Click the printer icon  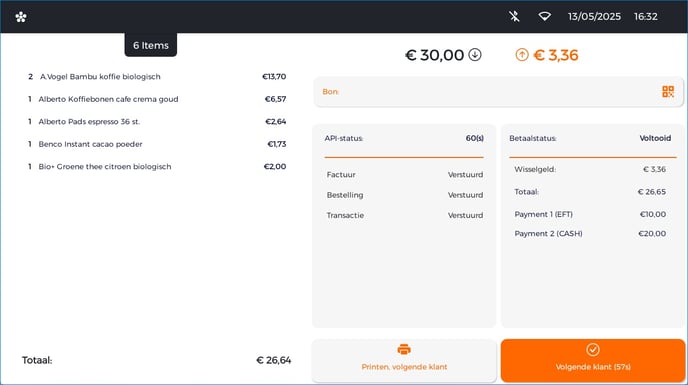pos(404,349)
